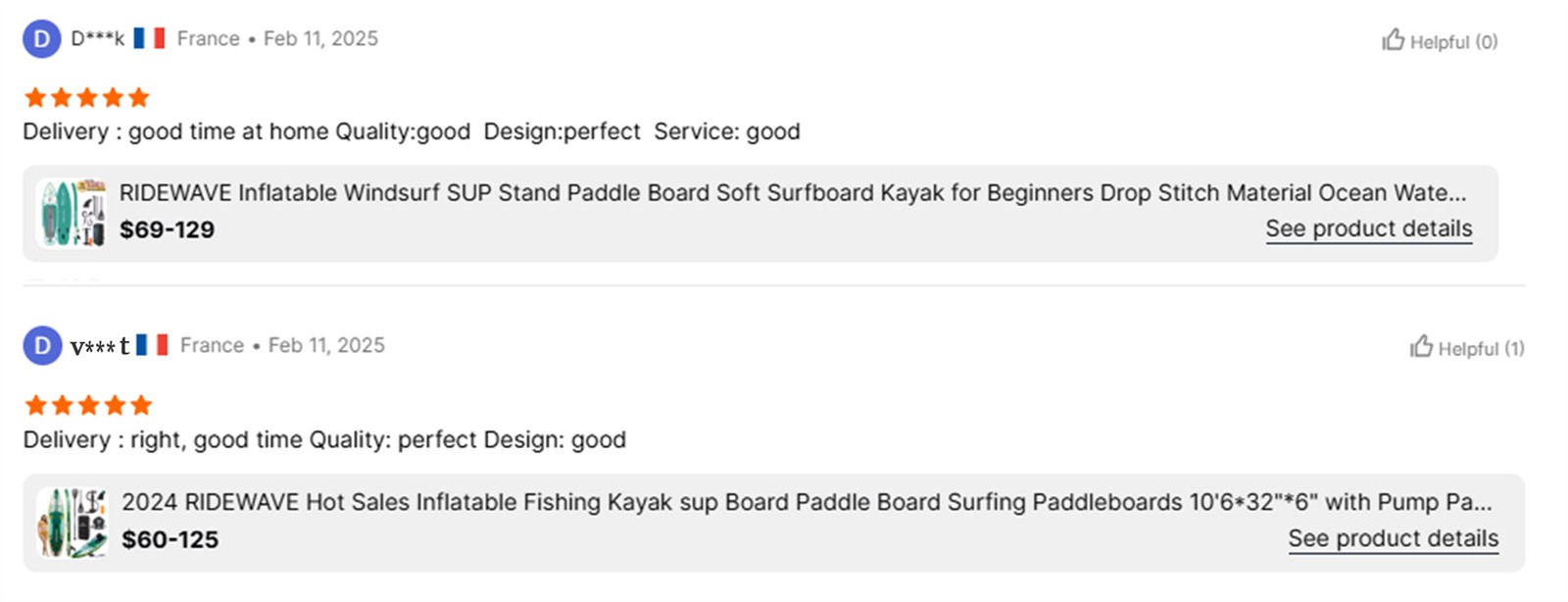Click the star rating on D***k's review

86,97
